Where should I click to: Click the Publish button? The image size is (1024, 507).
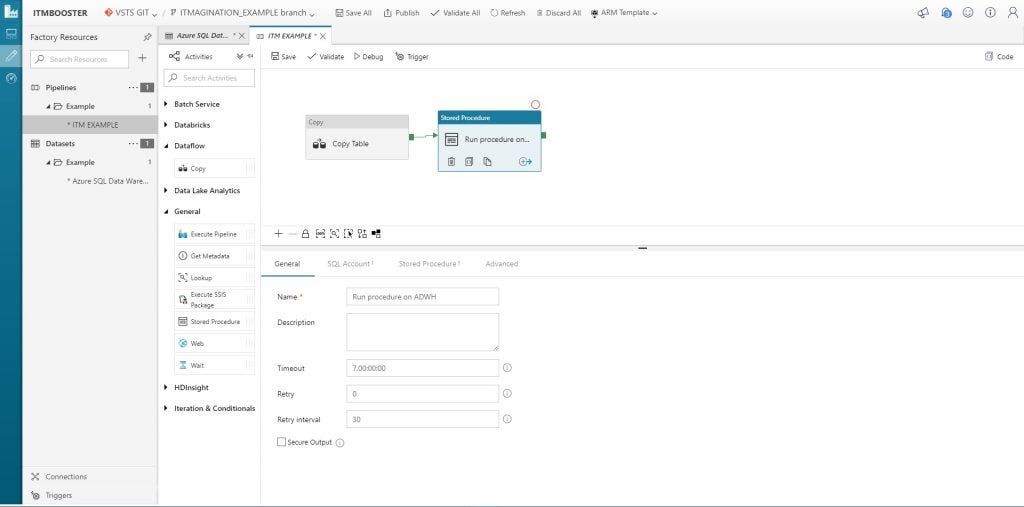[x=402, y=13]
